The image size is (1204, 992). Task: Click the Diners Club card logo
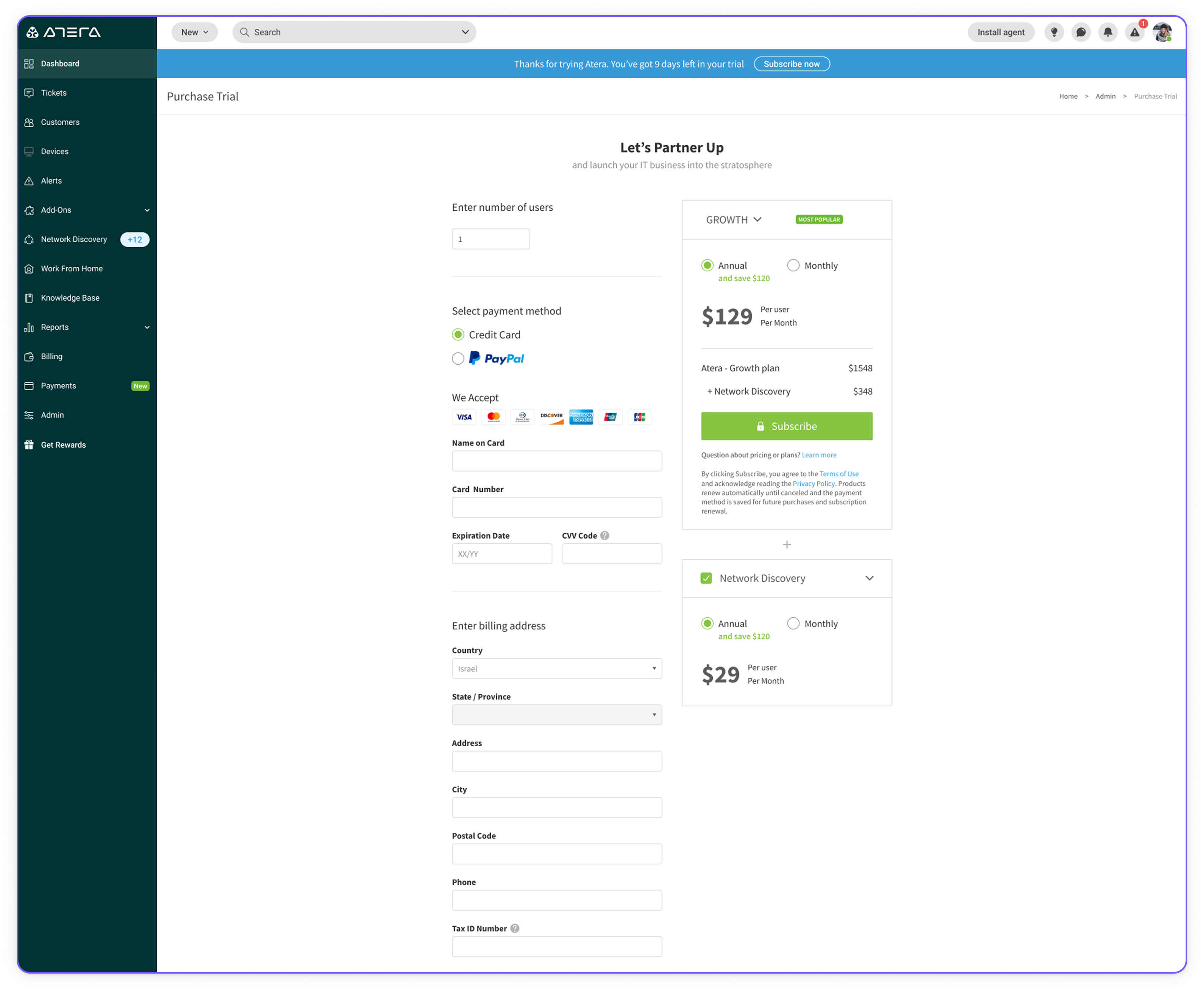pos(522,417)
